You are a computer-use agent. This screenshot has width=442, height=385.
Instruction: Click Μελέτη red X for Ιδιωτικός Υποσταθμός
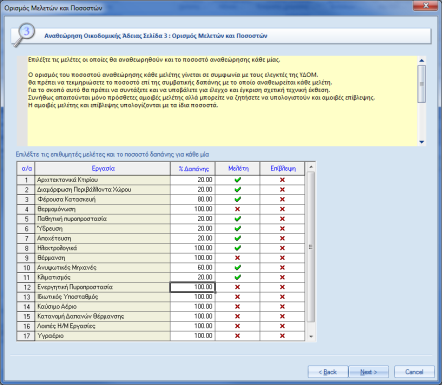pos(237,297)
